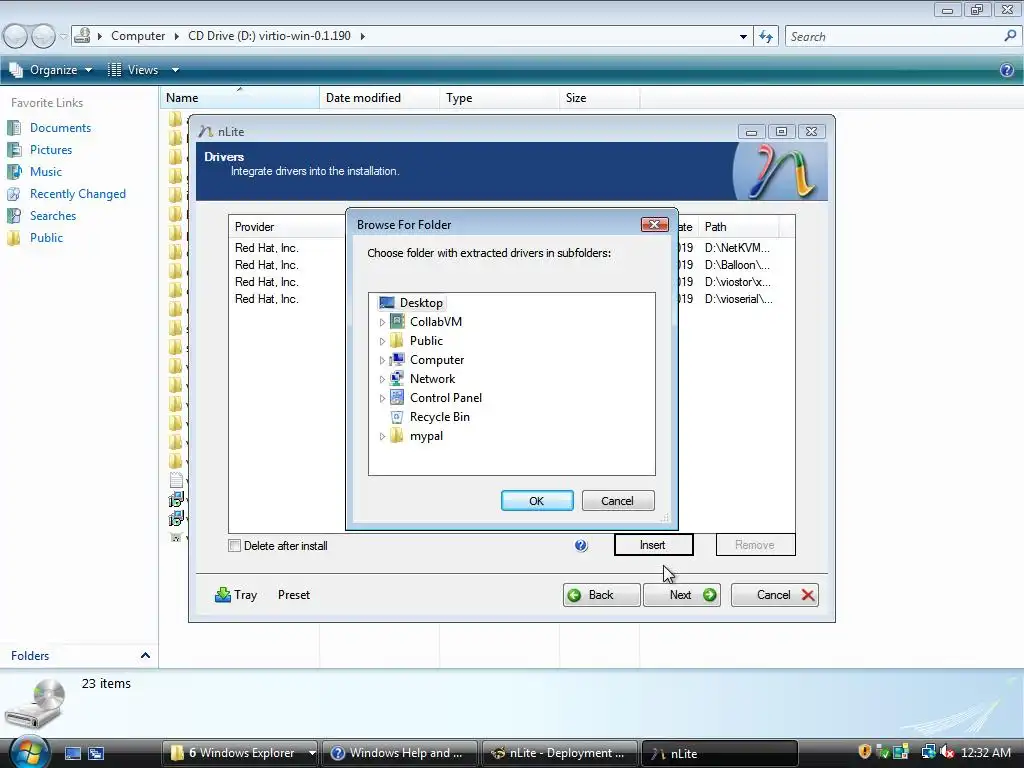
Task: Open the Views dropdown arrow
Action: pyautogui.click(x=175, y=70)
